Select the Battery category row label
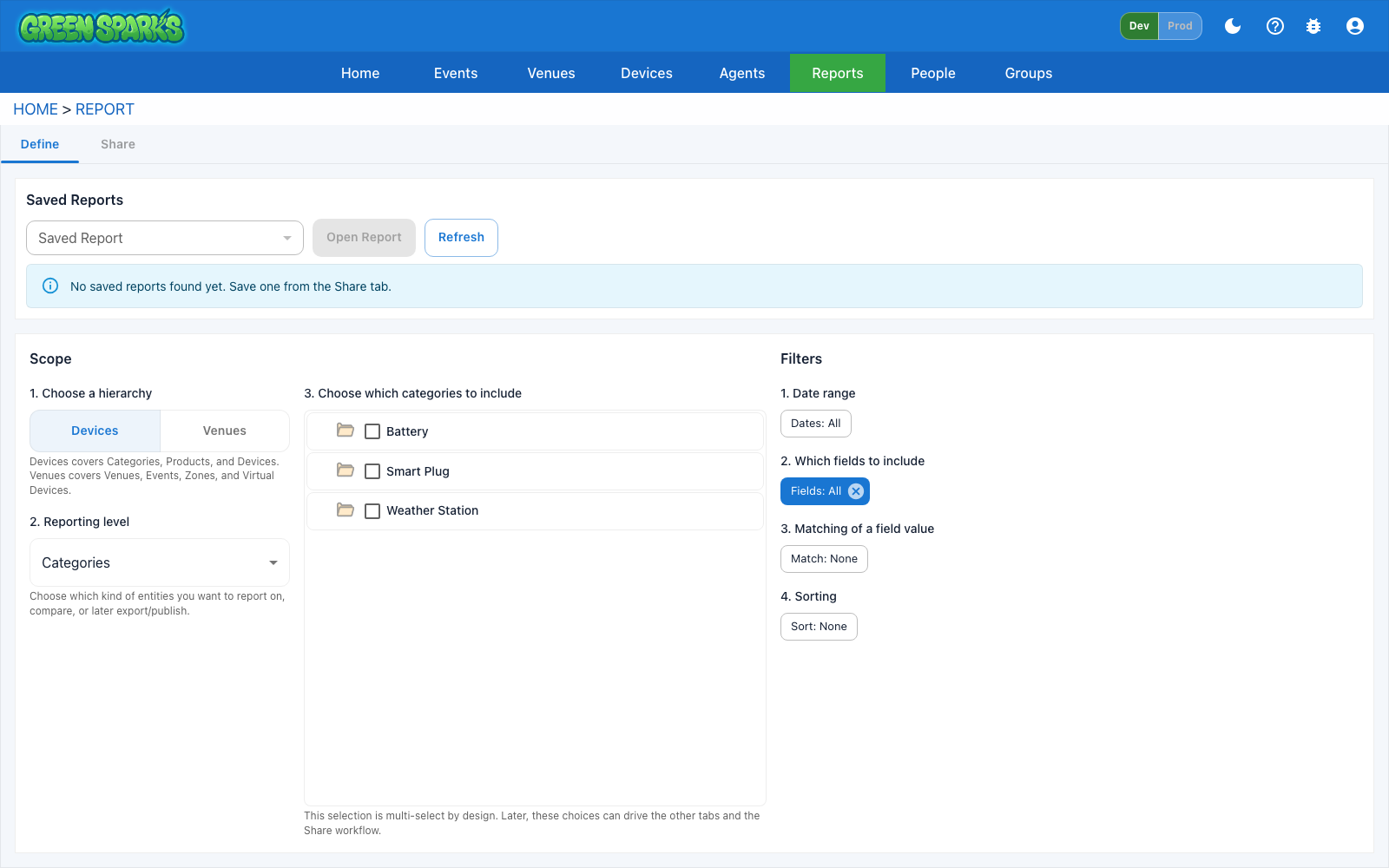Viewport: 1389px width, 868px height. click(407, 431)
